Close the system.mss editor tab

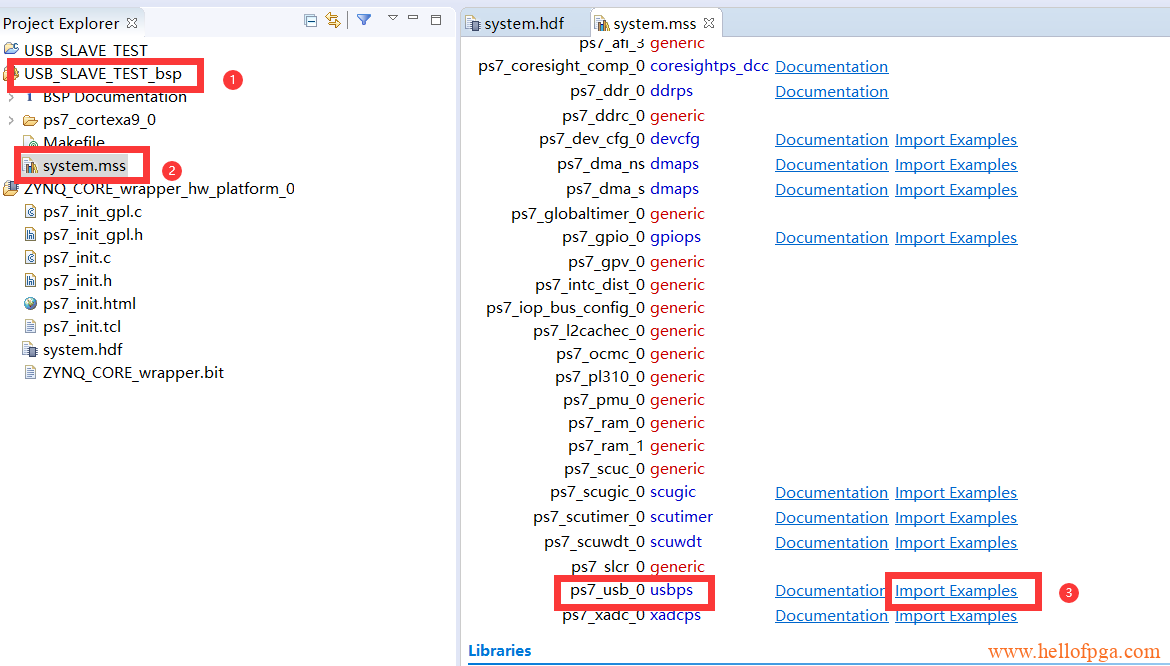click(x=709, y=23)
